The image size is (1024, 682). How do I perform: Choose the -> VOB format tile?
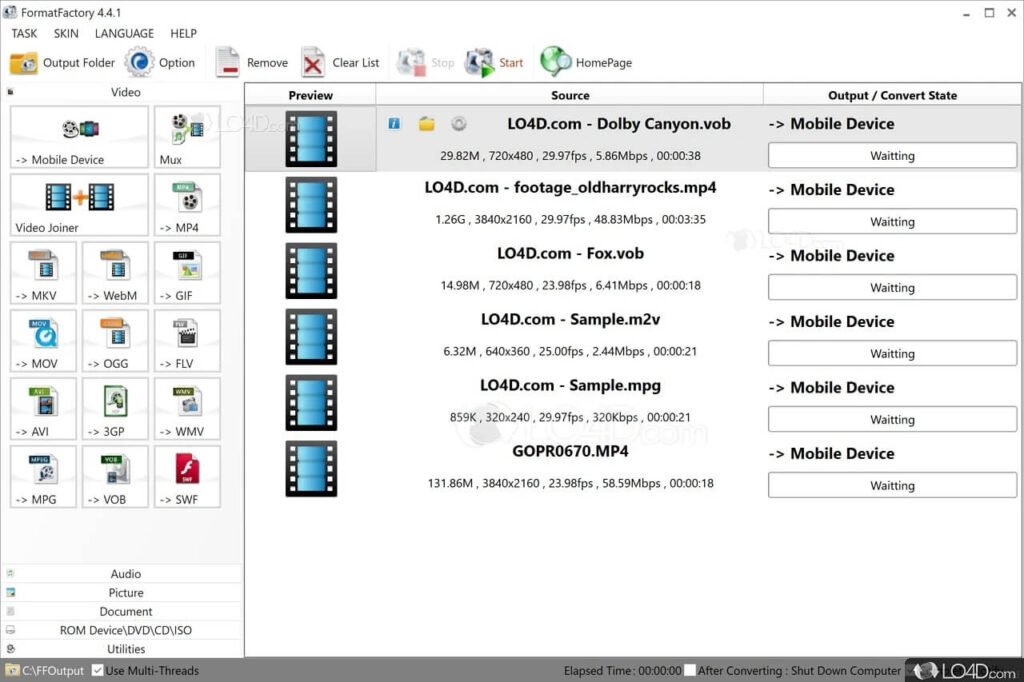pos(115,477)
